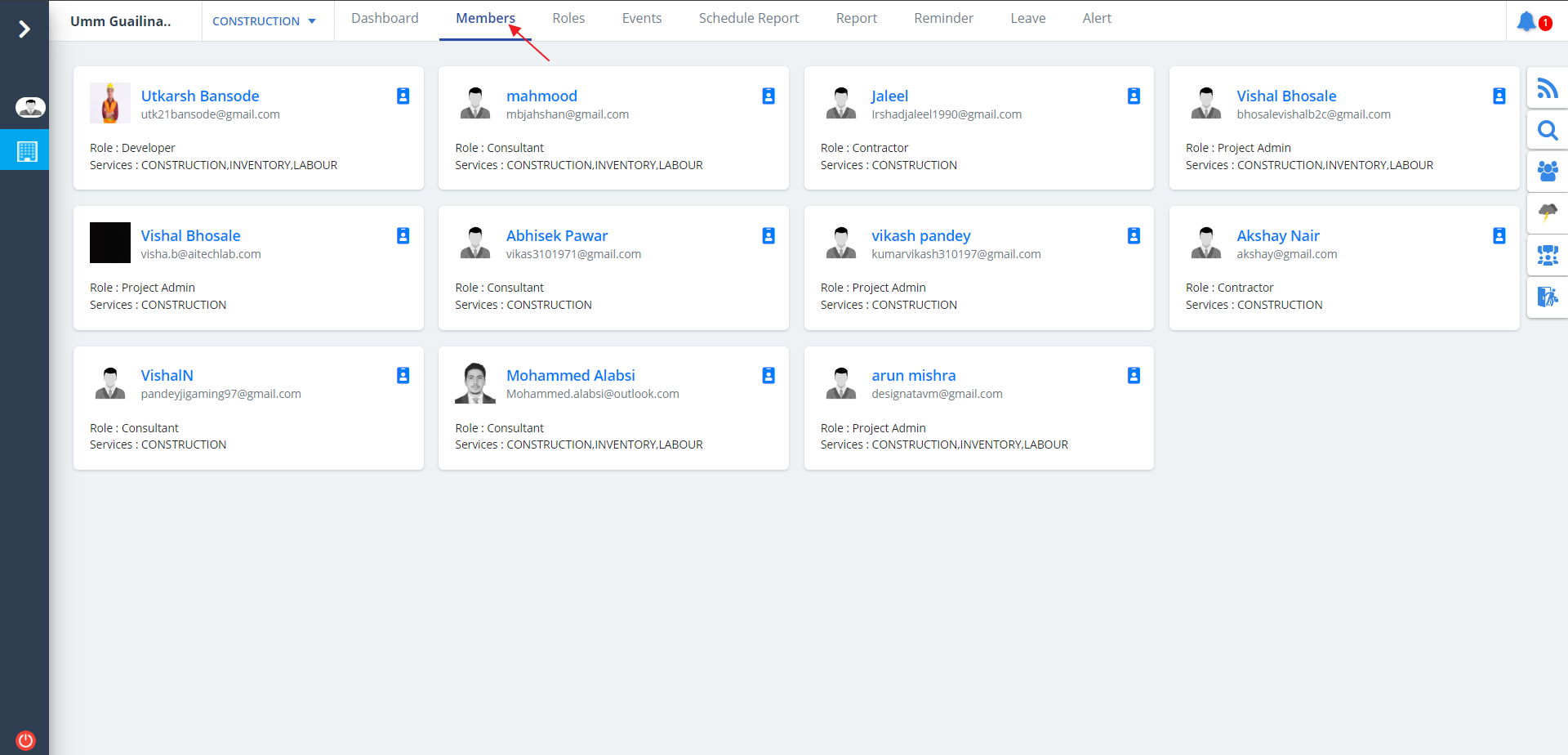This screenshot has width=1568, height=755.
Task: Click Utkarsh Bansode's profile photo
Action: 110,103
